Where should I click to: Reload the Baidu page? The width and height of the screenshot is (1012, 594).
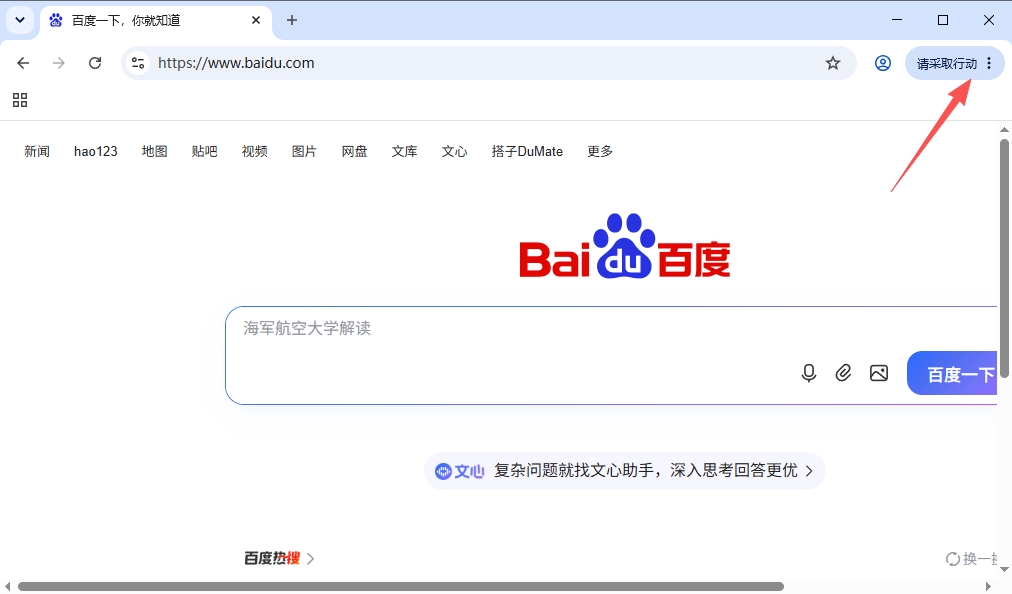coord(95,63)
